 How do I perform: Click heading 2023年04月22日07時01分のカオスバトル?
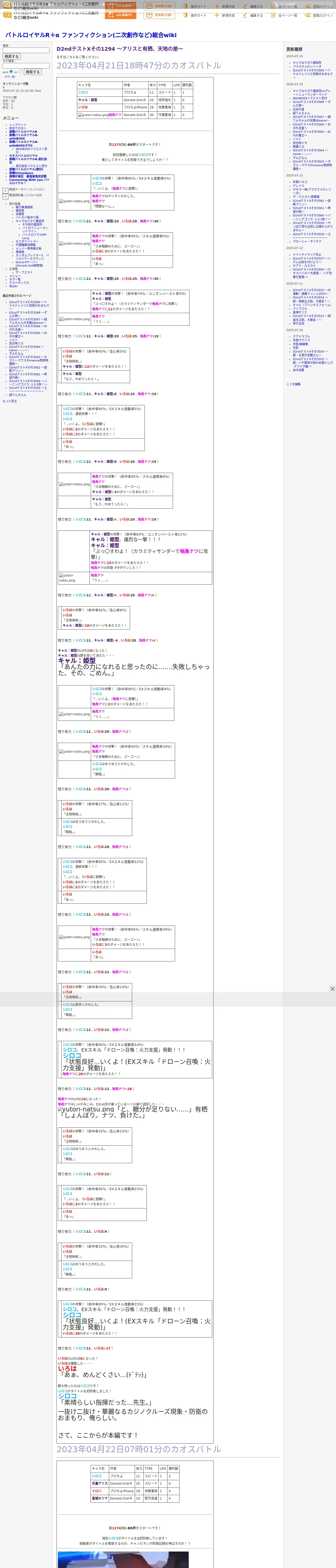pyautogui.click(x=139, y=1449)
